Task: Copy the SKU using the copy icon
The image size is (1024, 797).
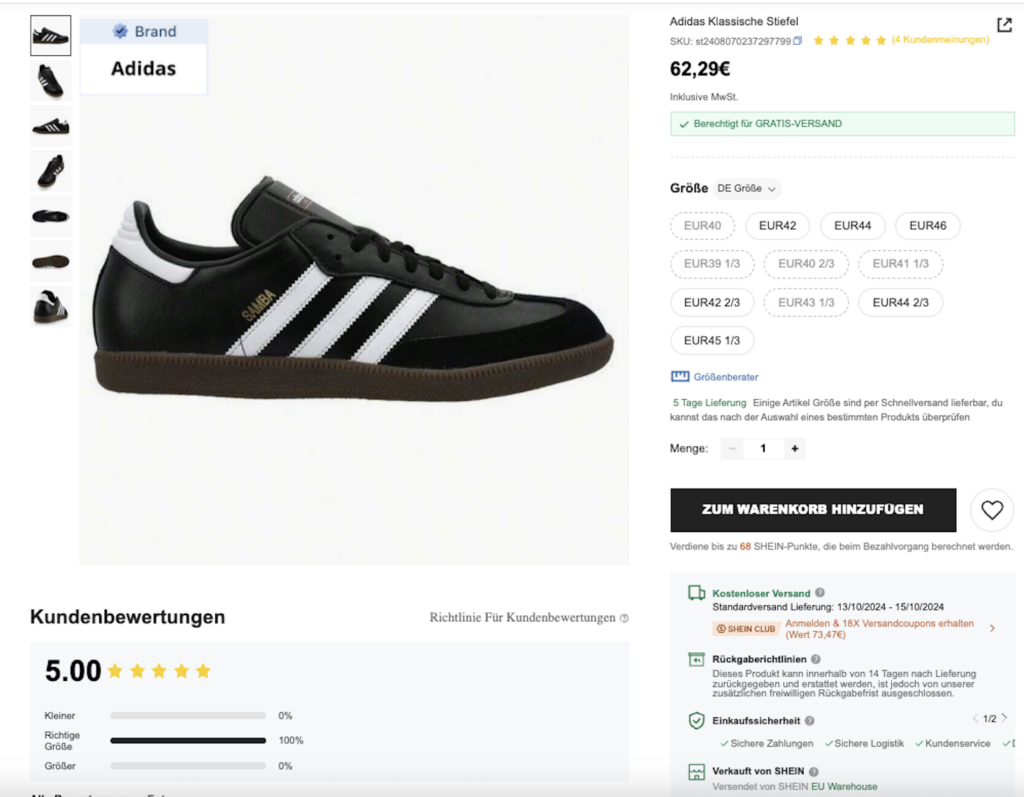Action: tap(798, 41)
